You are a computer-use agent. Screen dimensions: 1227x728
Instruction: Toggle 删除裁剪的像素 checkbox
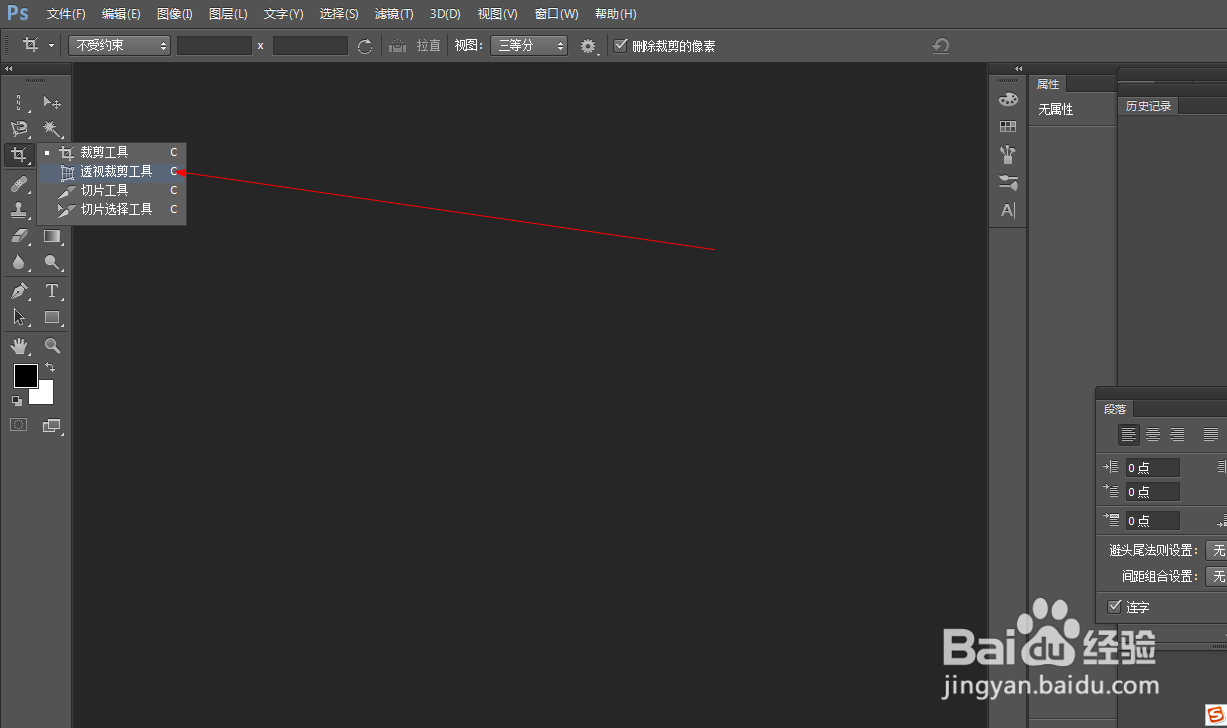621,46
